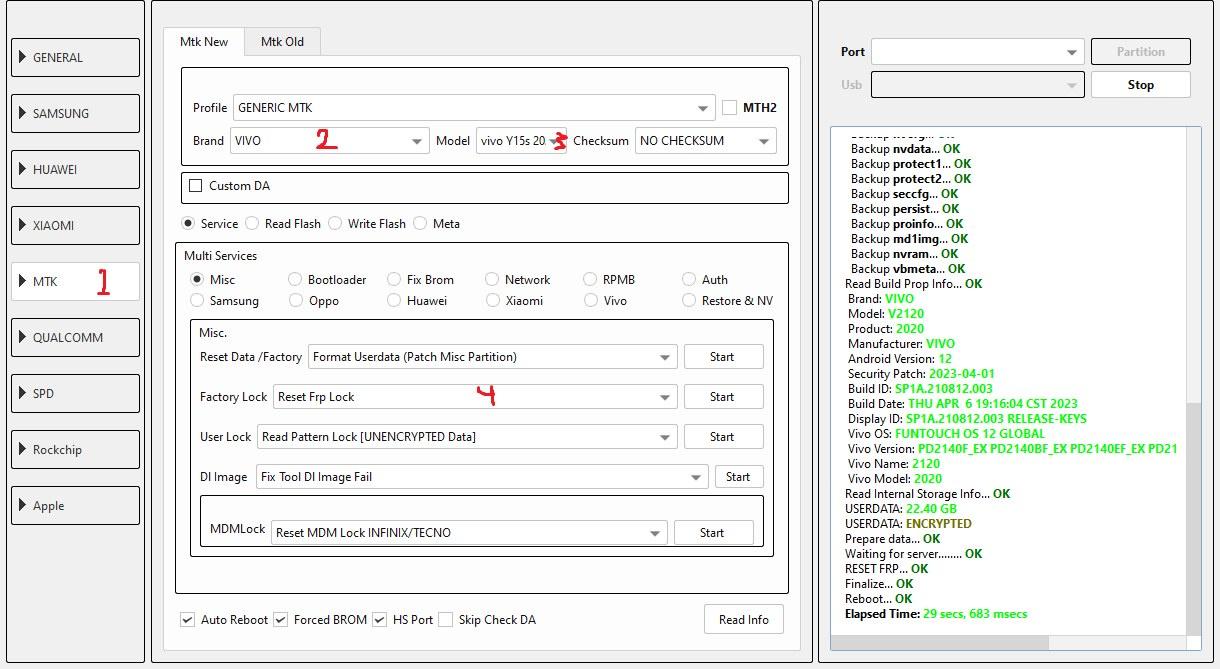Expand the HUAWEI sidebar section

point(76,169)
